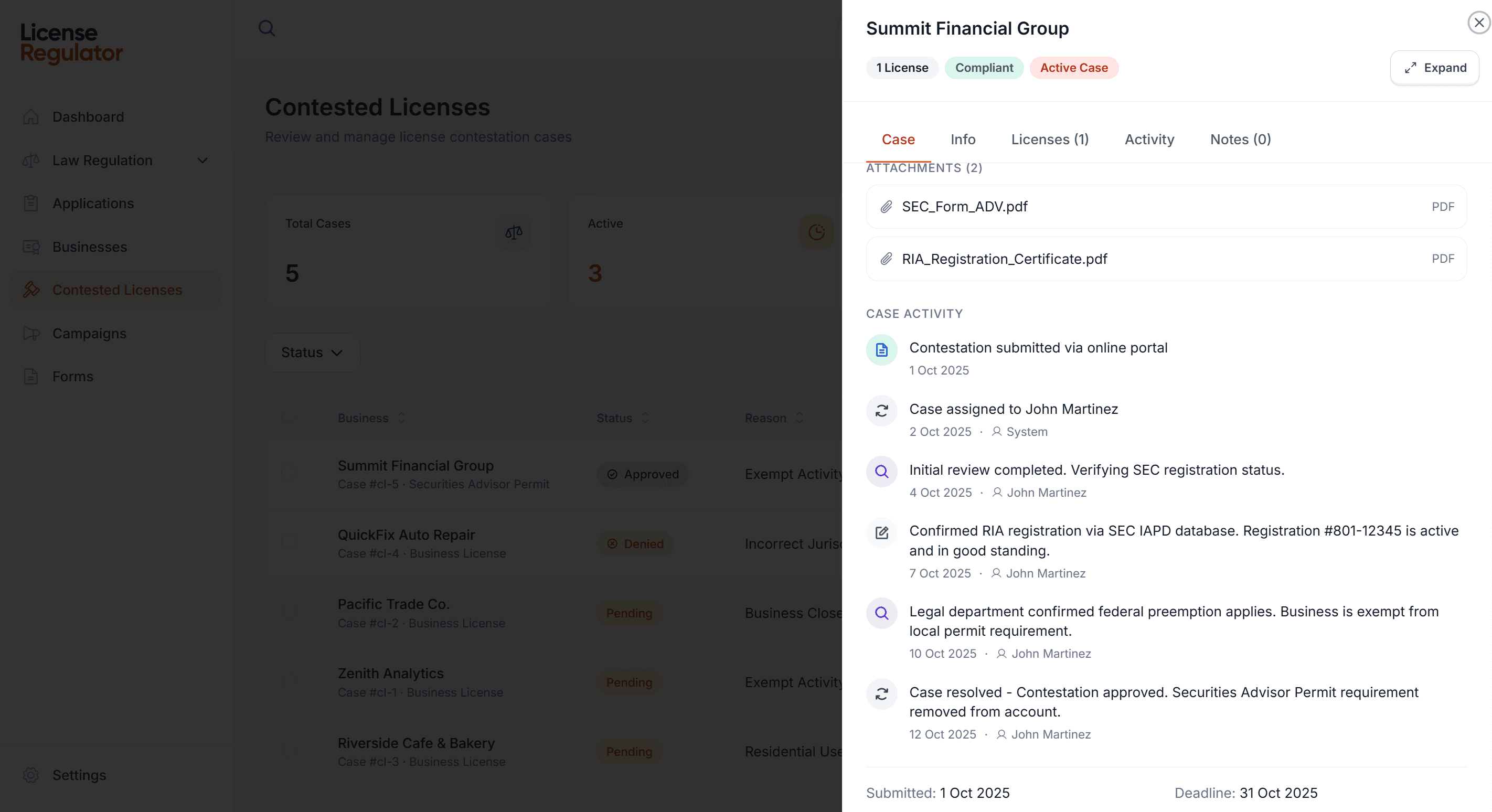This screenshot has height=812, width=1492.
Task: Click the Total Cases card showing 5
Action: [408, 251]
